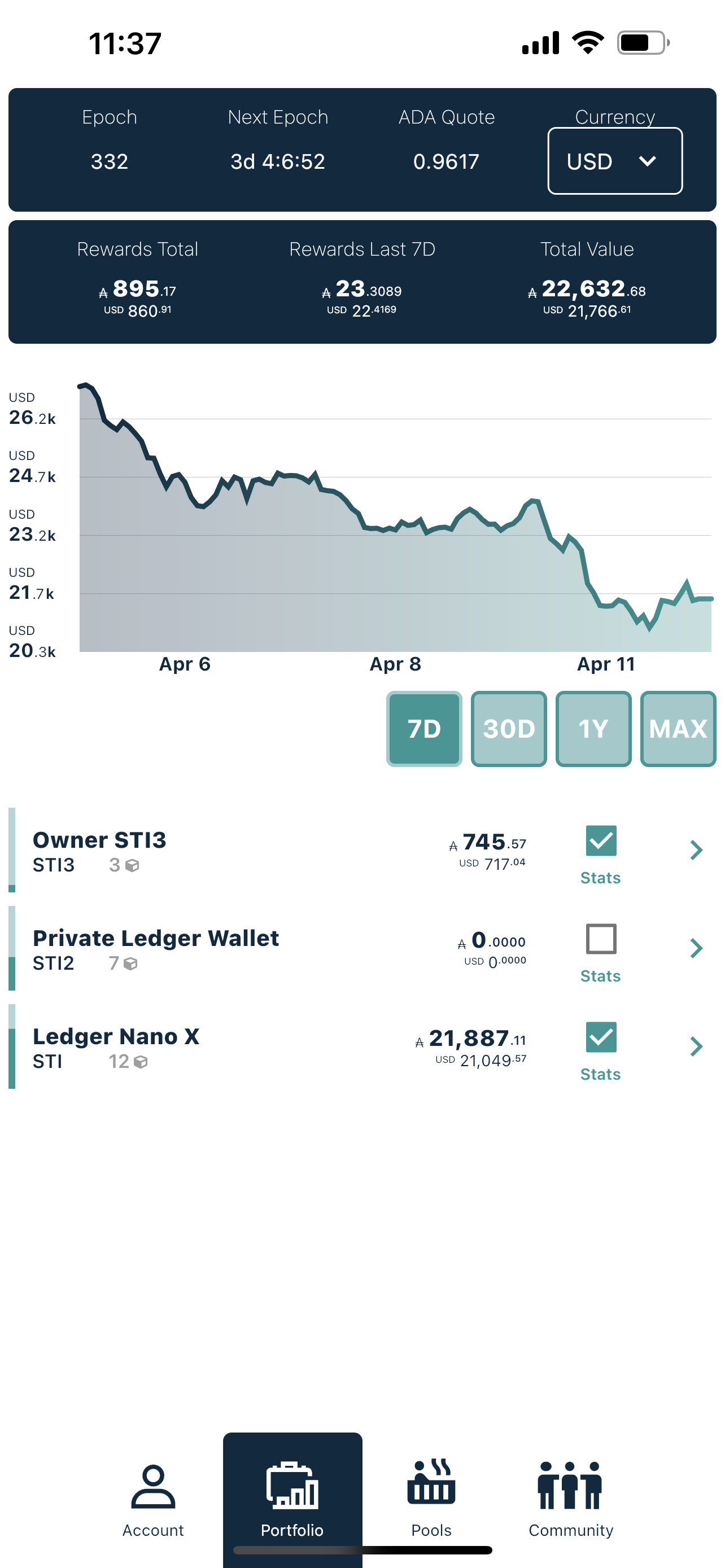Switch chart to 30D range
This screenshot has width=725, height=1568.
click(x=508, y=729)
